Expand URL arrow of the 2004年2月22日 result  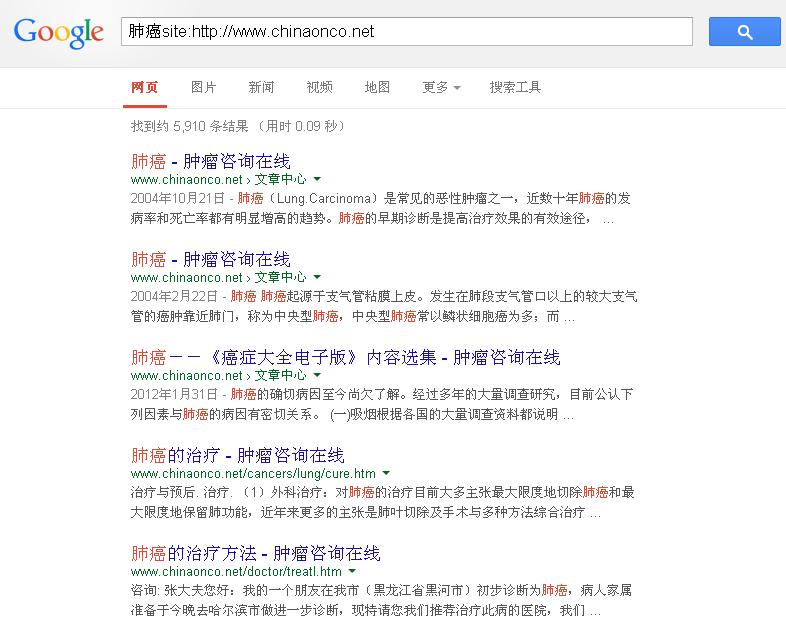coord(317,277)
